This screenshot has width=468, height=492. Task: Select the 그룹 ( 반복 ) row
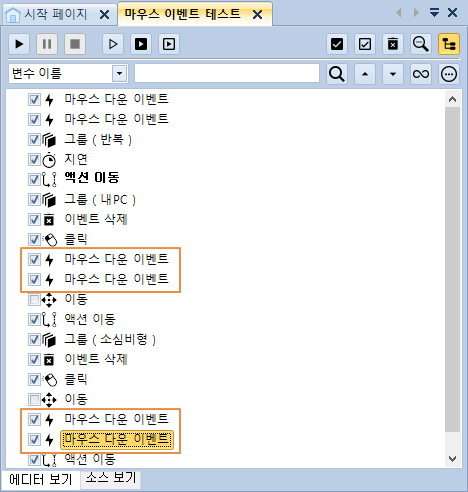click(x=98, y=139)
